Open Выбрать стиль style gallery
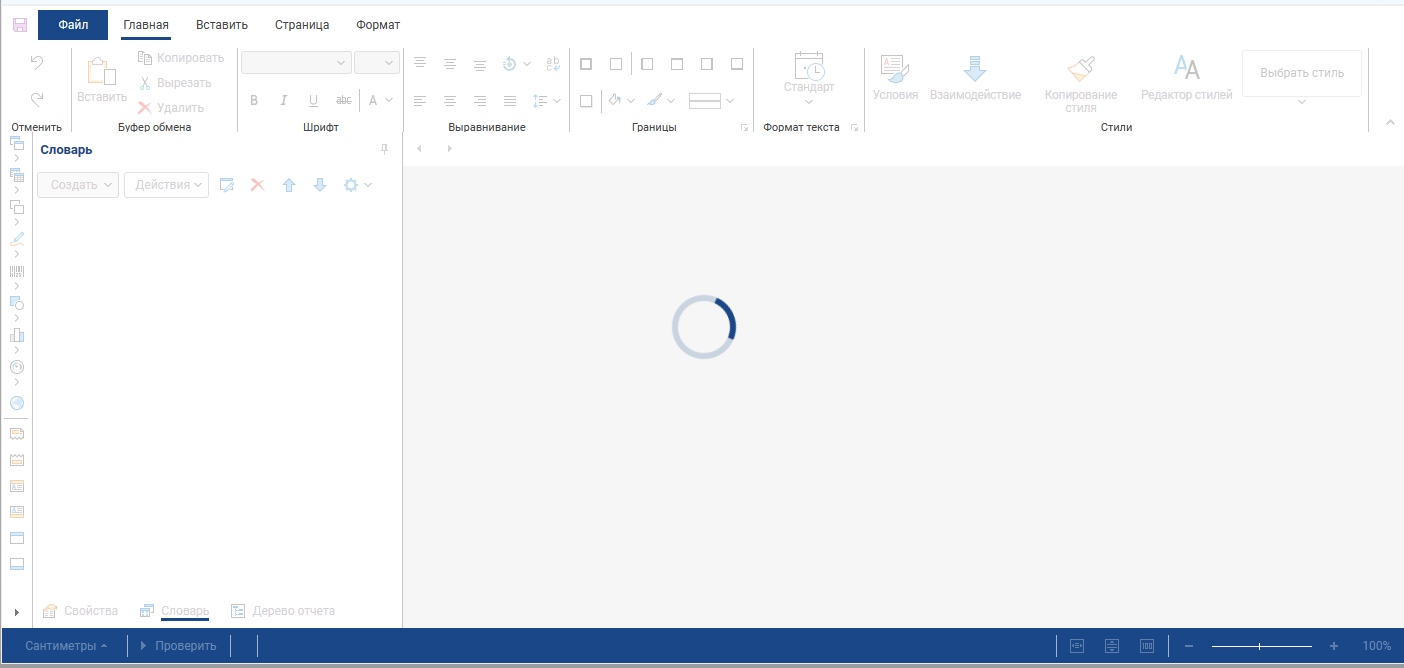 [1302, 78]
